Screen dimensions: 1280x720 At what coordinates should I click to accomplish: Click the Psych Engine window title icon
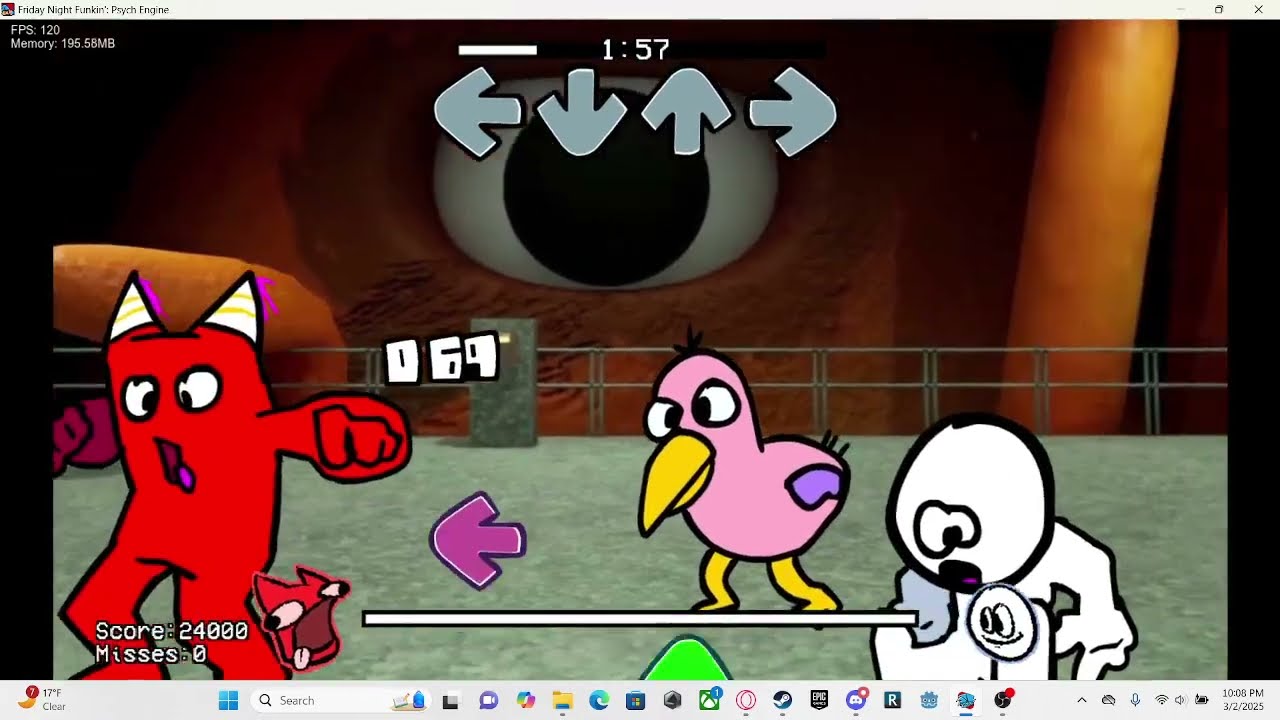8,9
